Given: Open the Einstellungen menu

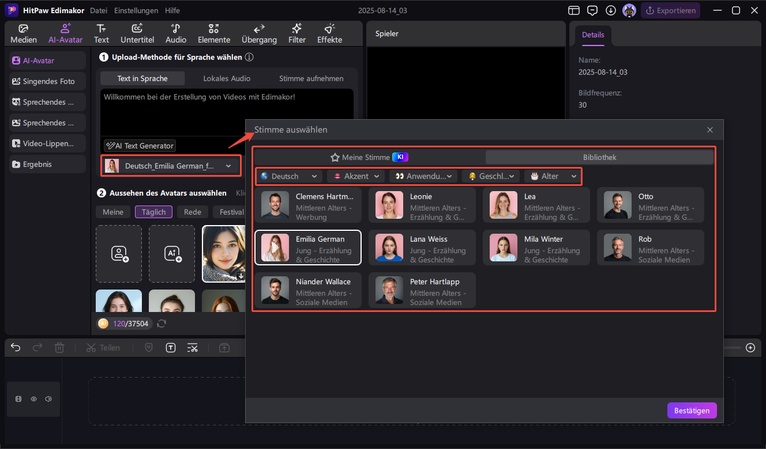Looking at the screenshot, I should tap(136, 10).
